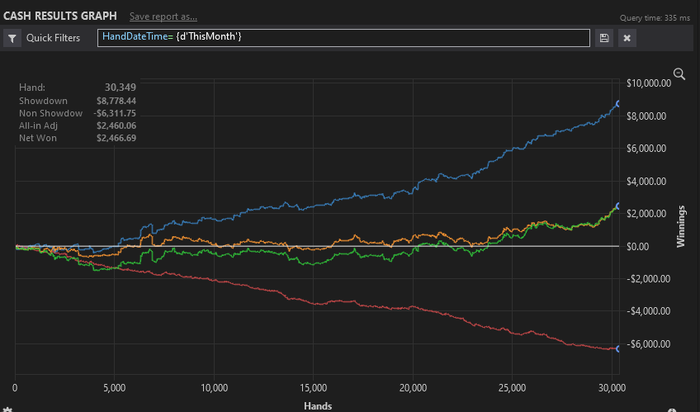Click the CASH RESULTS GRAPH title
The width and height of the screenshot is (700, 412).
pyautogui.click(x=60, y=16)
